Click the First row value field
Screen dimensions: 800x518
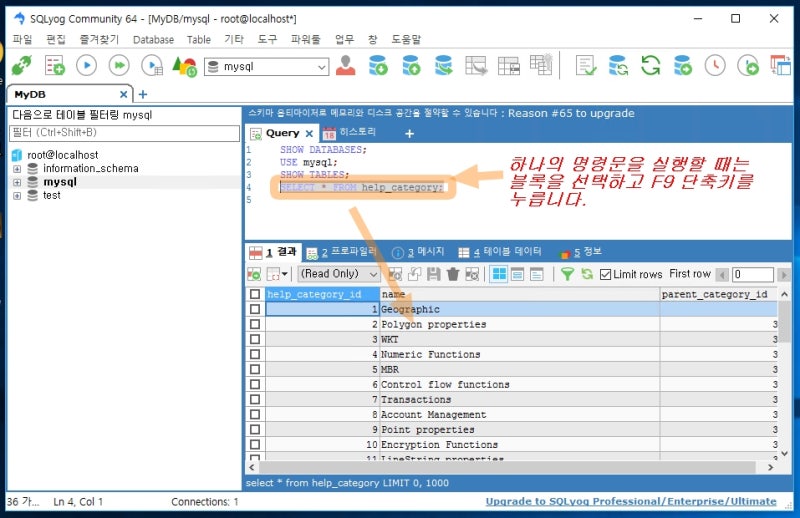coord(753,275)
